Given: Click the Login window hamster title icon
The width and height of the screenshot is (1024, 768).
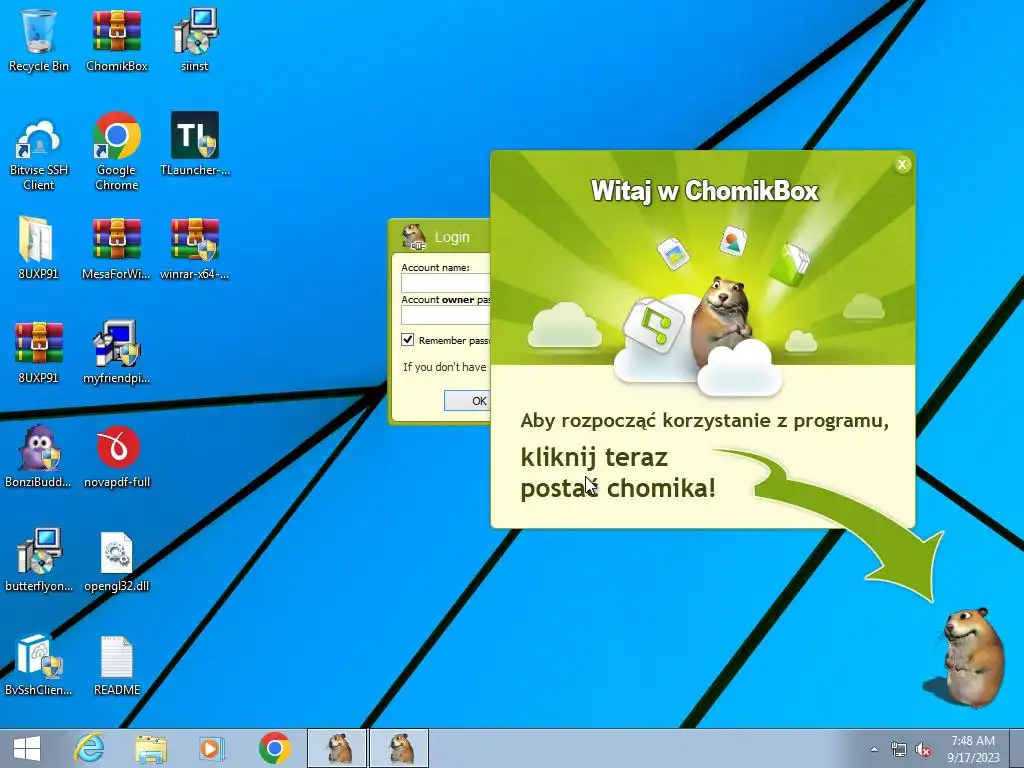Looking at the screenshot, I should (x=413, y=236).
